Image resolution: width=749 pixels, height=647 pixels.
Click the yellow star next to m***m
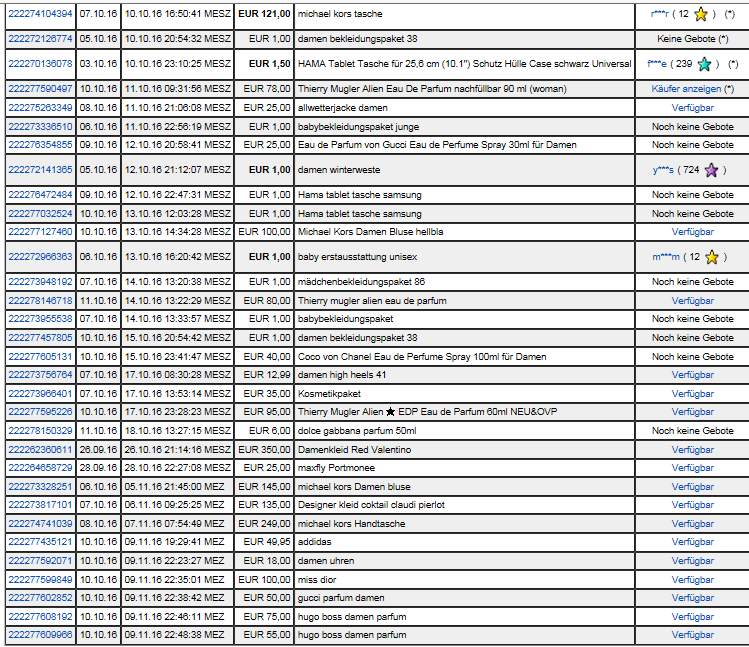(x=712, y=257)
